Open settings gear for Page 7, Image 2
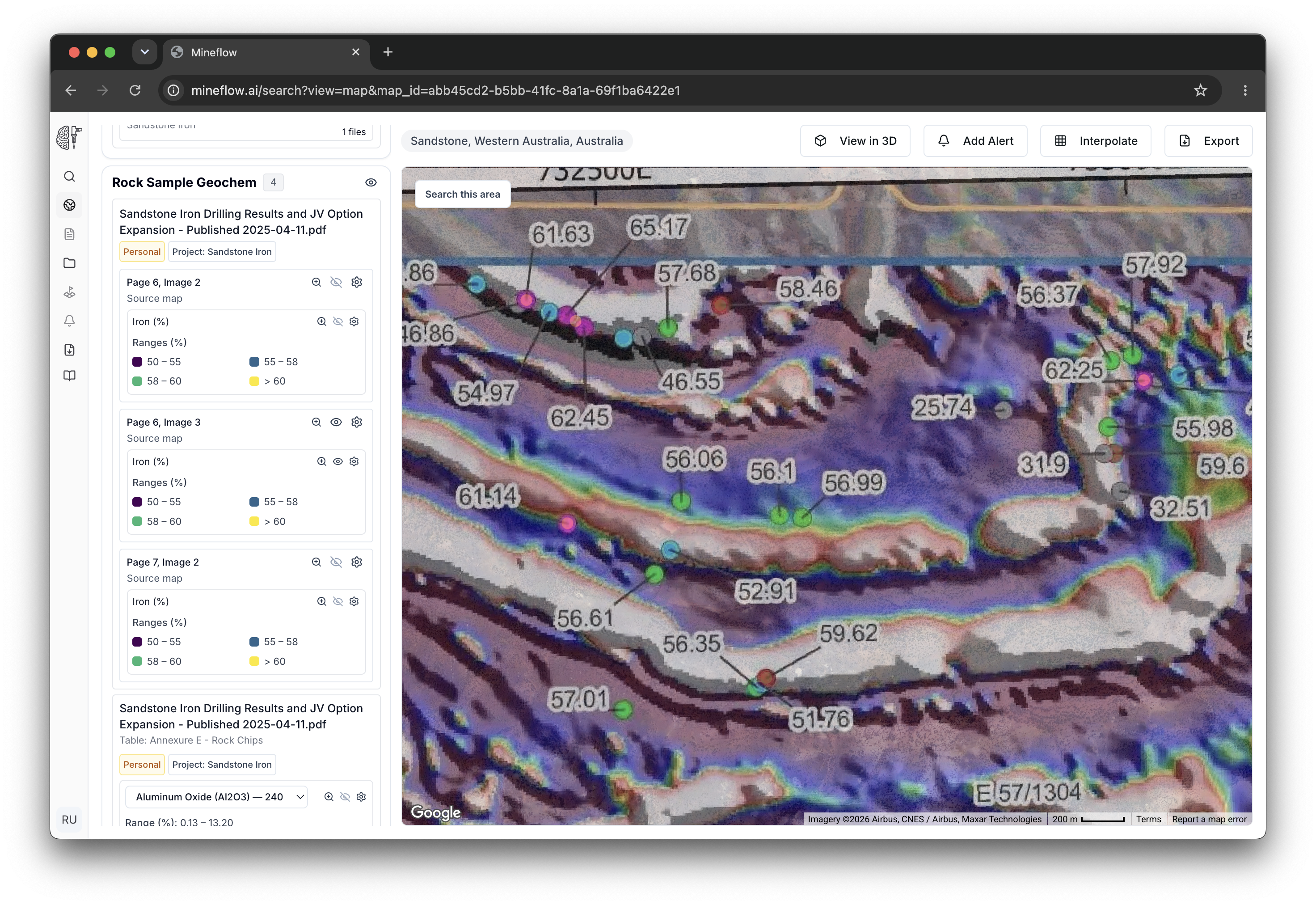The width and height of the screenshot is (1316, 905). coord(356,562)
